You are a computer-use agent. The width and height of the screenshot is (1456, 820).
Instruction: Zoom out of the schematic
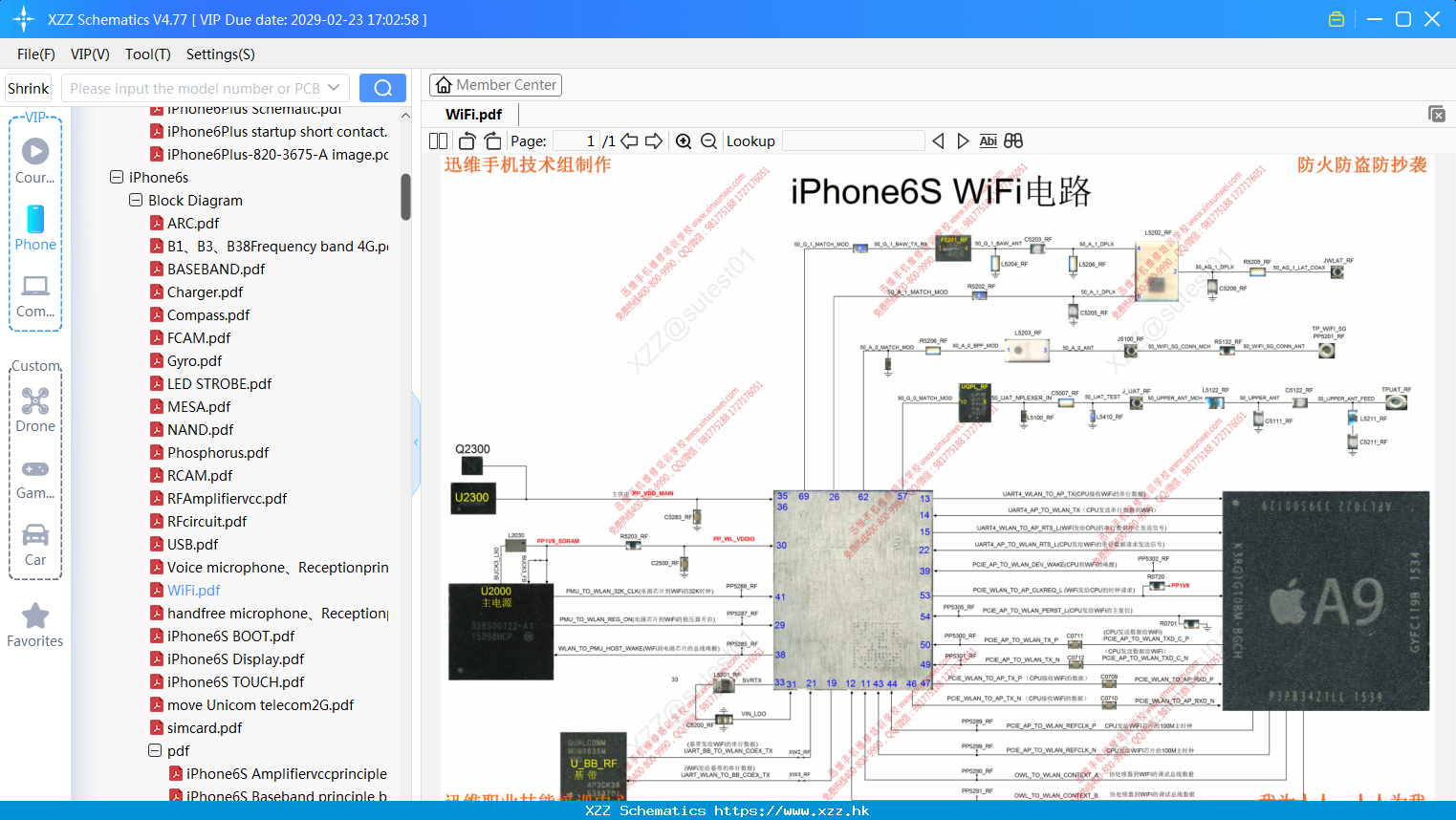[x=708, y=140]
